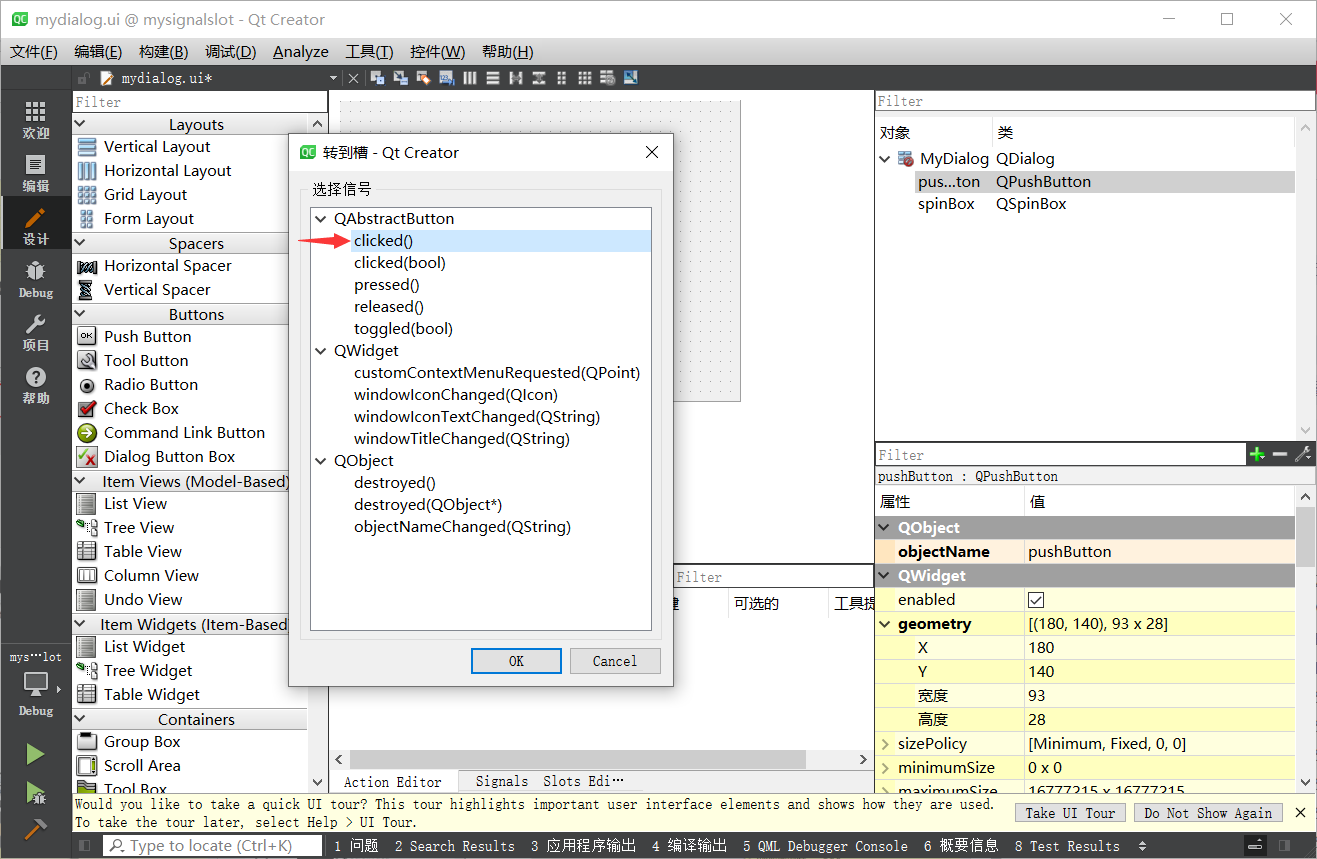Click the Take UI Tour button
This screenshot has width=1317, height=859.
coord(1070,813)
